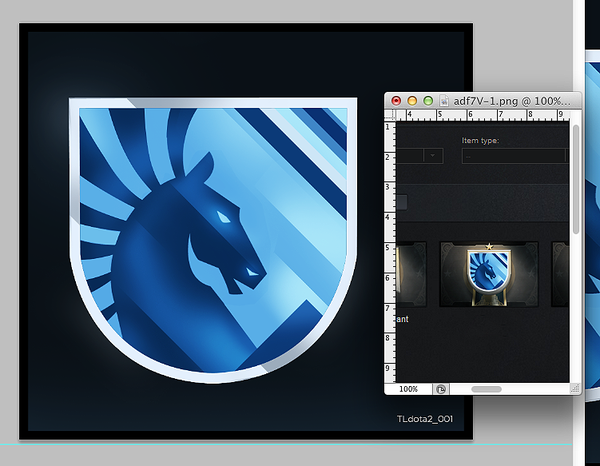This screenshot has width=600, height=466.
Task: Click the vertical ruler mark 5
Action: [388, 248]
